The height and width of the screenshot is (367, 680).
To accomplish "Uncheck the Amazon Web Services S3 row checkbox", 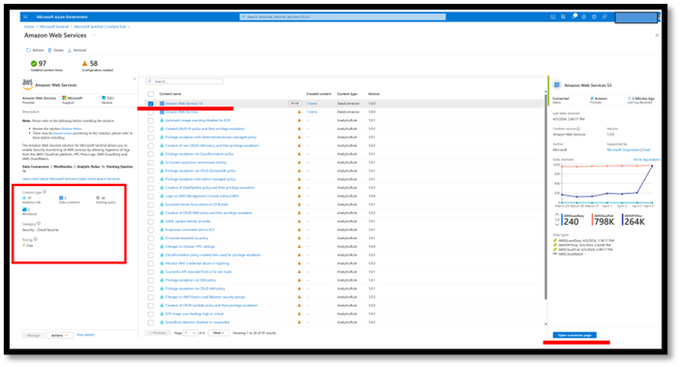I will point(150,104).
